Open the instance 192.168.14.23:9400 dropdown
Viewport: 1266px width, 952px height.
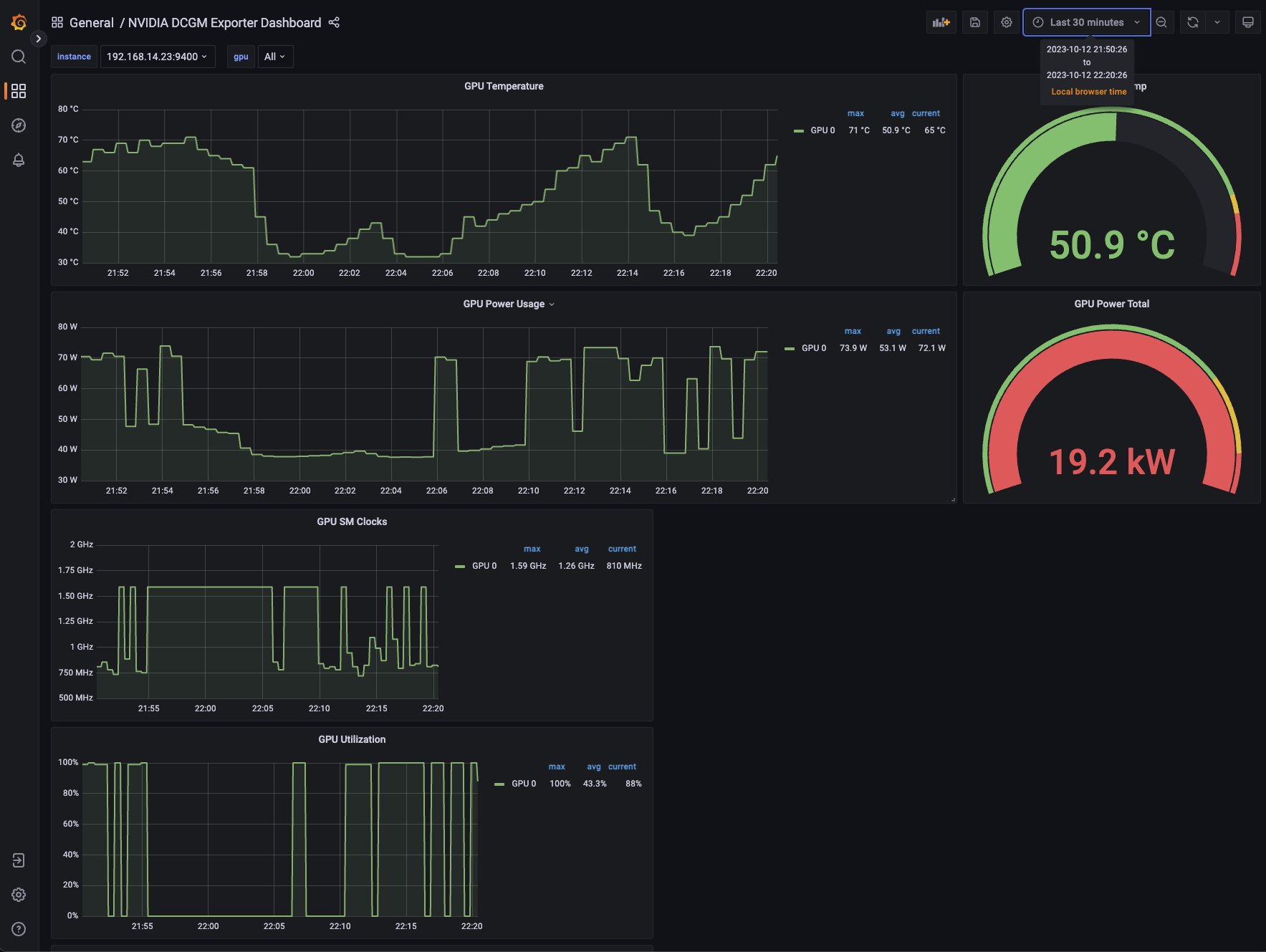pyautogui.click(x=157, y=57)
